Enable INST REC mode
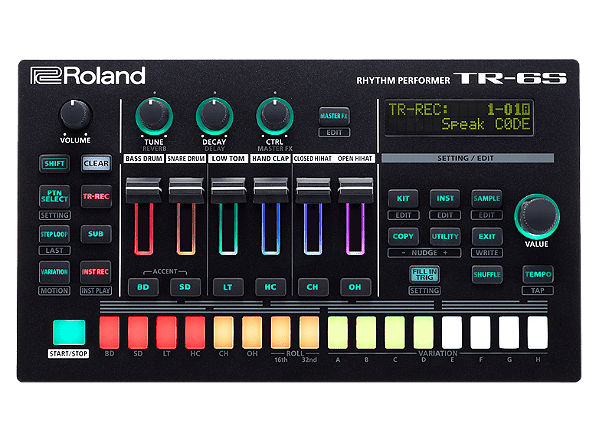This screenshot has width=599, height=443. tap(96, 272)
